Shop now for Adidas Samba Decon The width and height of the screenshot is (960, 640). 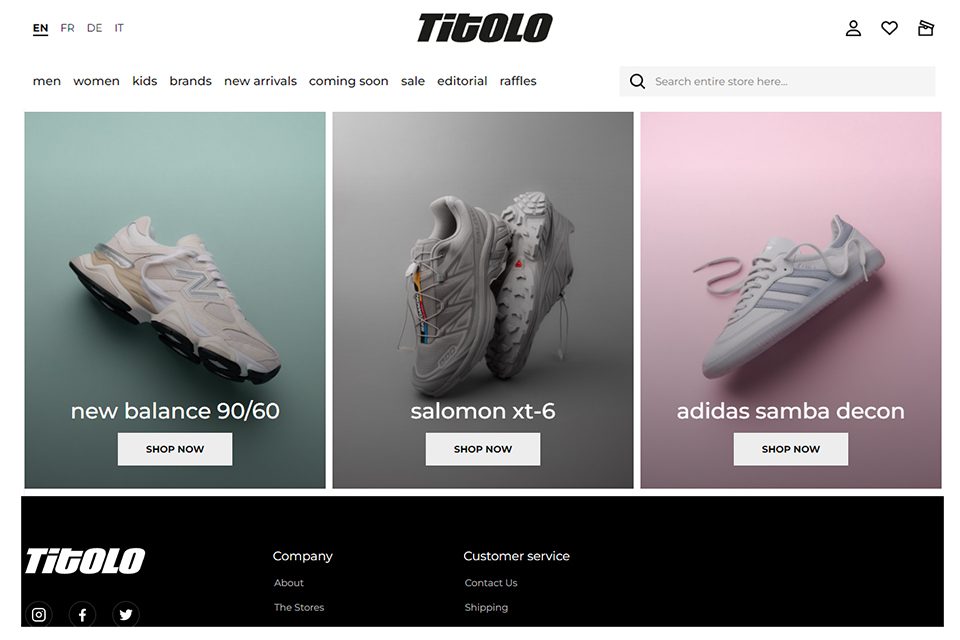pyautogui.click(x=790, y=449)
